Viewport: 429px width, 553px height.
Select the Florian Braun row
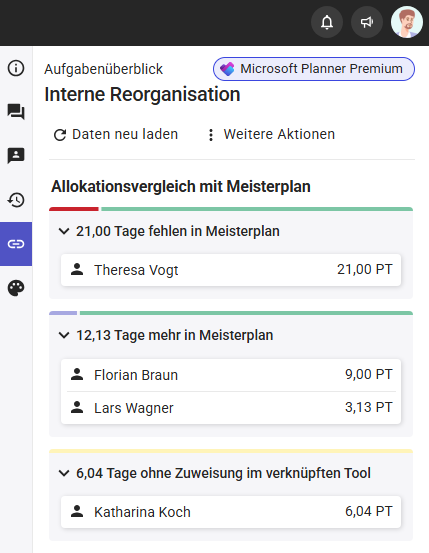coord(231,375)
